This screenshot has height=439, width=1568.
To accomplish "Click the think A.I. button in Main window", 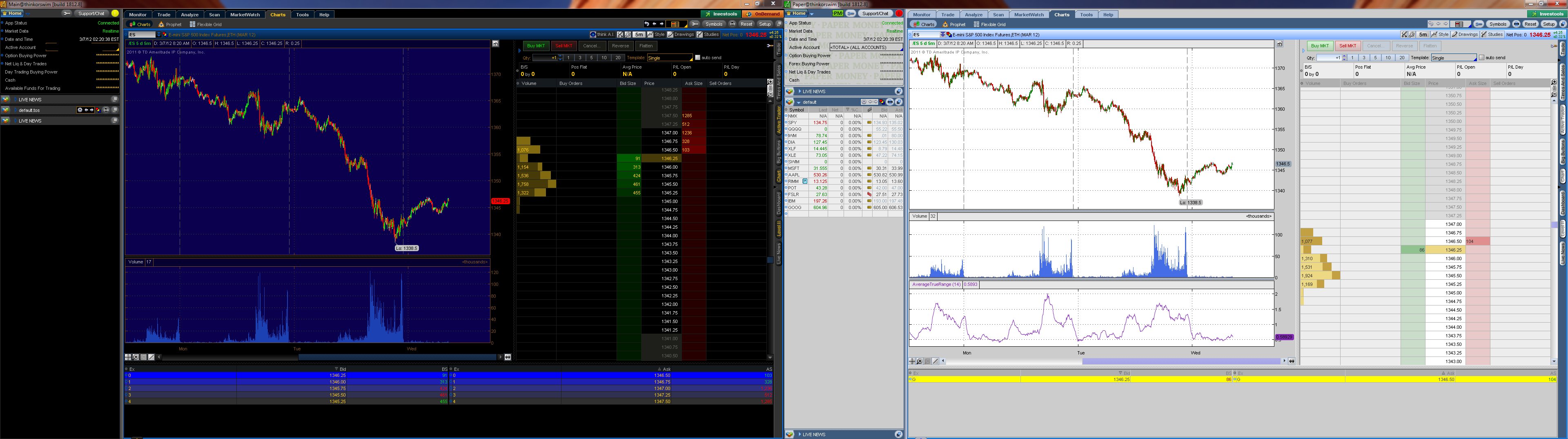I will click(602, 35).
